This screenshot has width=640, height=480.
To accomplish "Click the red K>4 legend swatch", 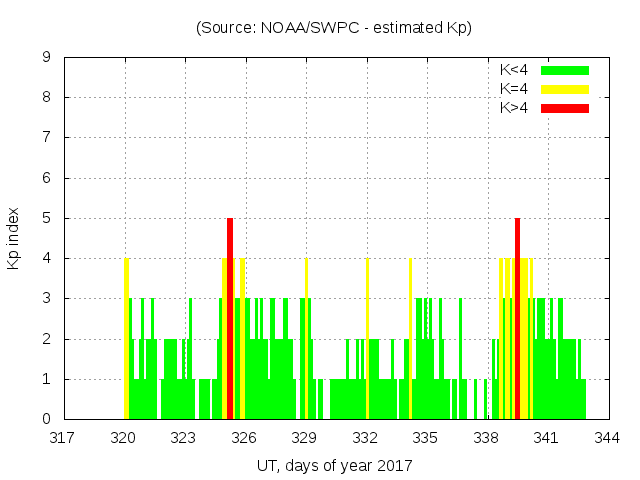I will (x=565, y=107).
